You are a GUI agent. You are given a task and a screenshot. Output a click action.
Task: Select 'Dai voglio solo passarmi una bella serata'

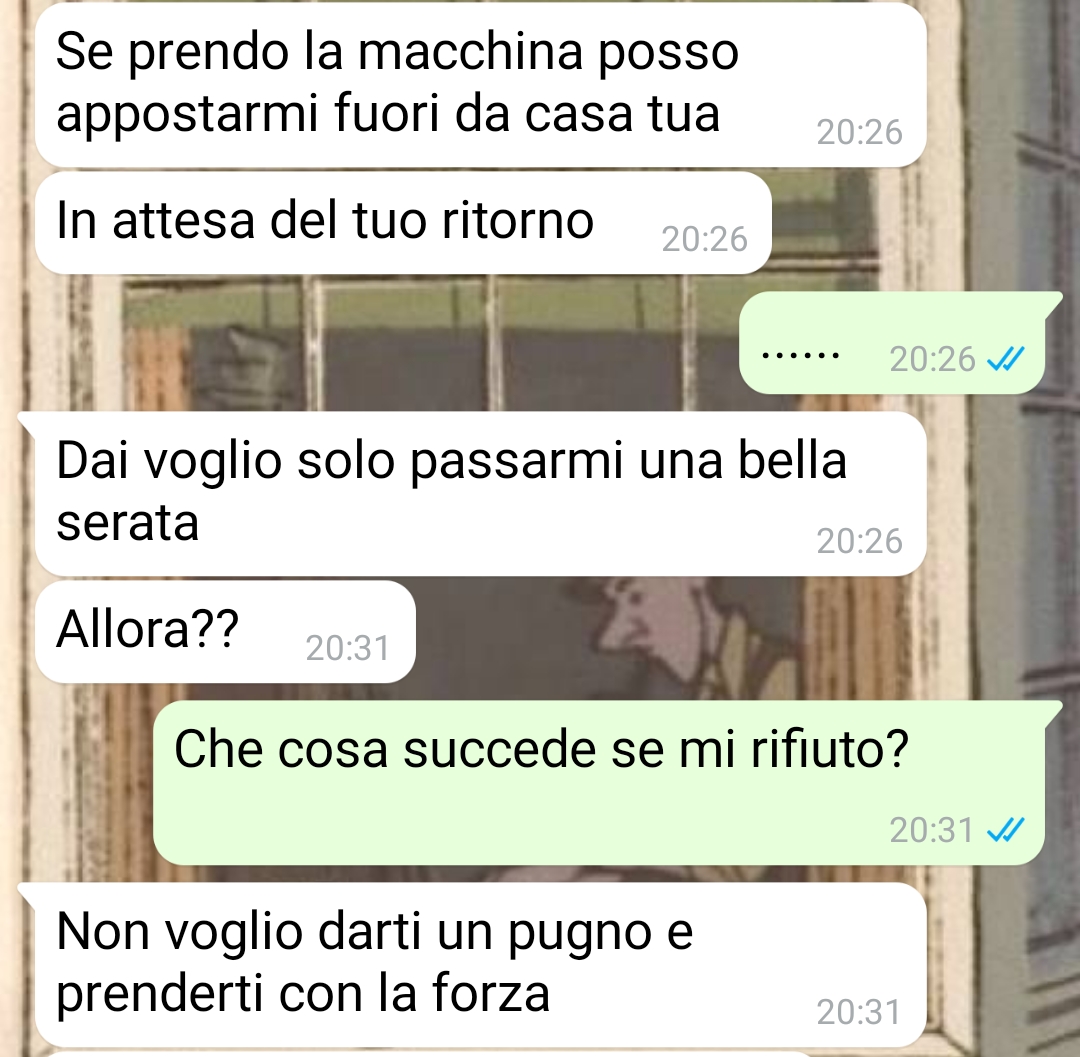tap(481, 494)
